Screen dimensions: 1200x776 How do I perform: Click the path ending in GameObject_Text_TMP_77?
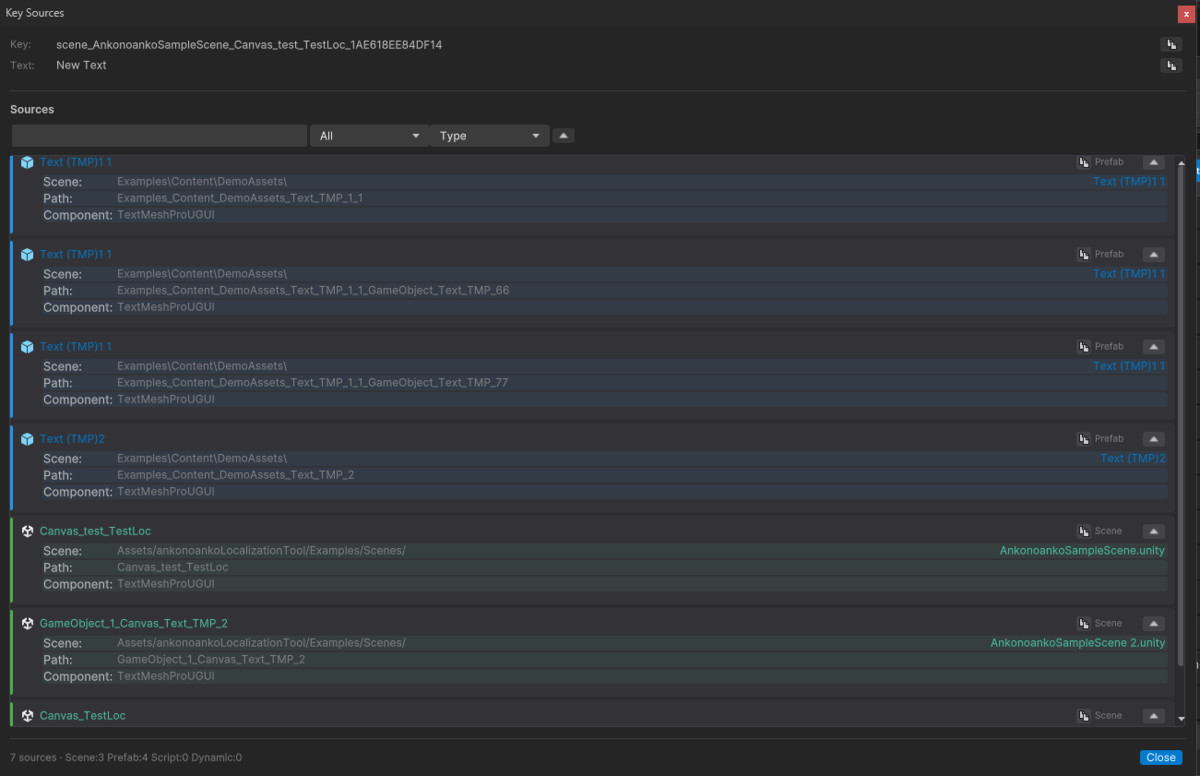(x=312, y=383)
